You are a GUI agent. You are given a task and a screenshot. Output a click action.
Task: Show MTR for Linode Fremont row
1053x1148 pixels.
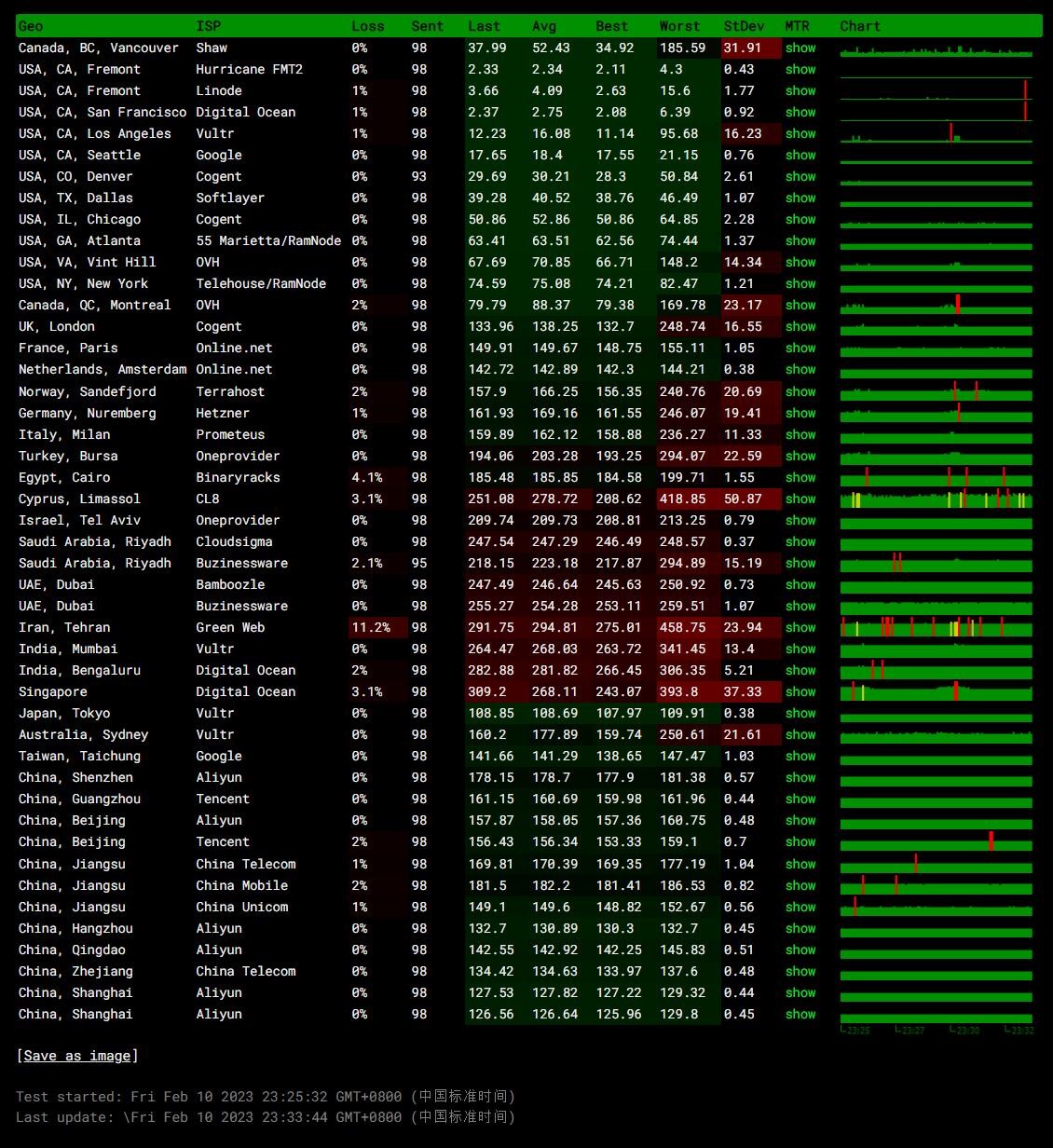tap(800, 90)
